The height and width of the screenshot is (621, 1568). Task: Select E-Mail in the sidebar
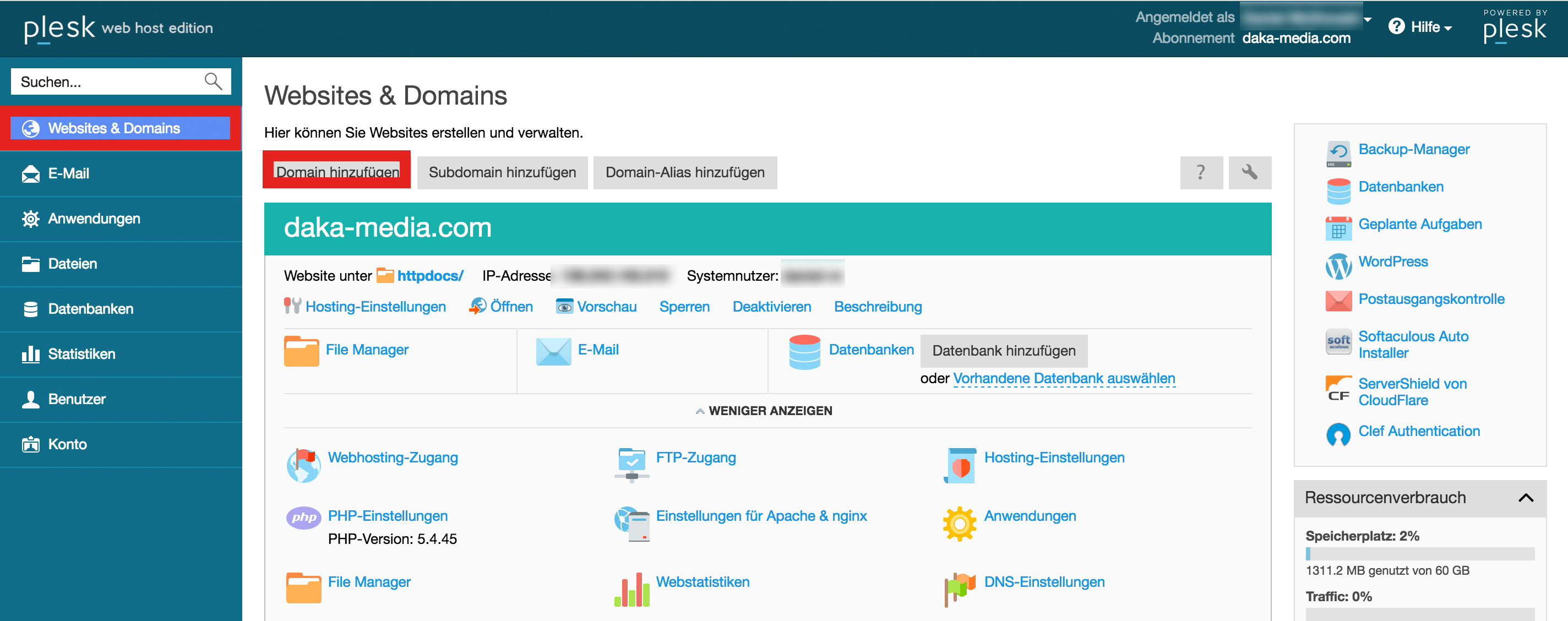68,173
